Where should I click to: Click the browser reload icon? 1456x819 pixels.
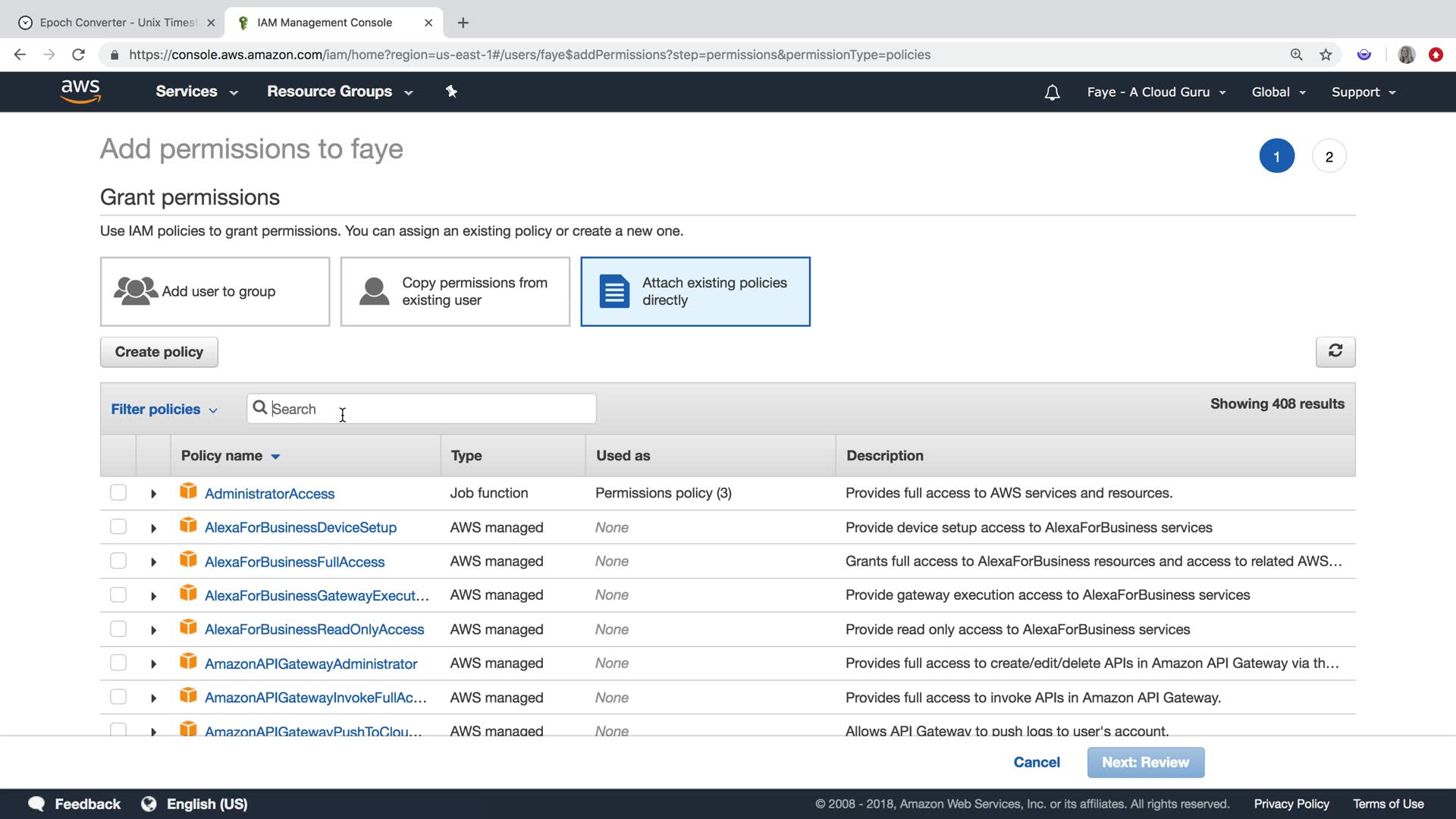78,55
